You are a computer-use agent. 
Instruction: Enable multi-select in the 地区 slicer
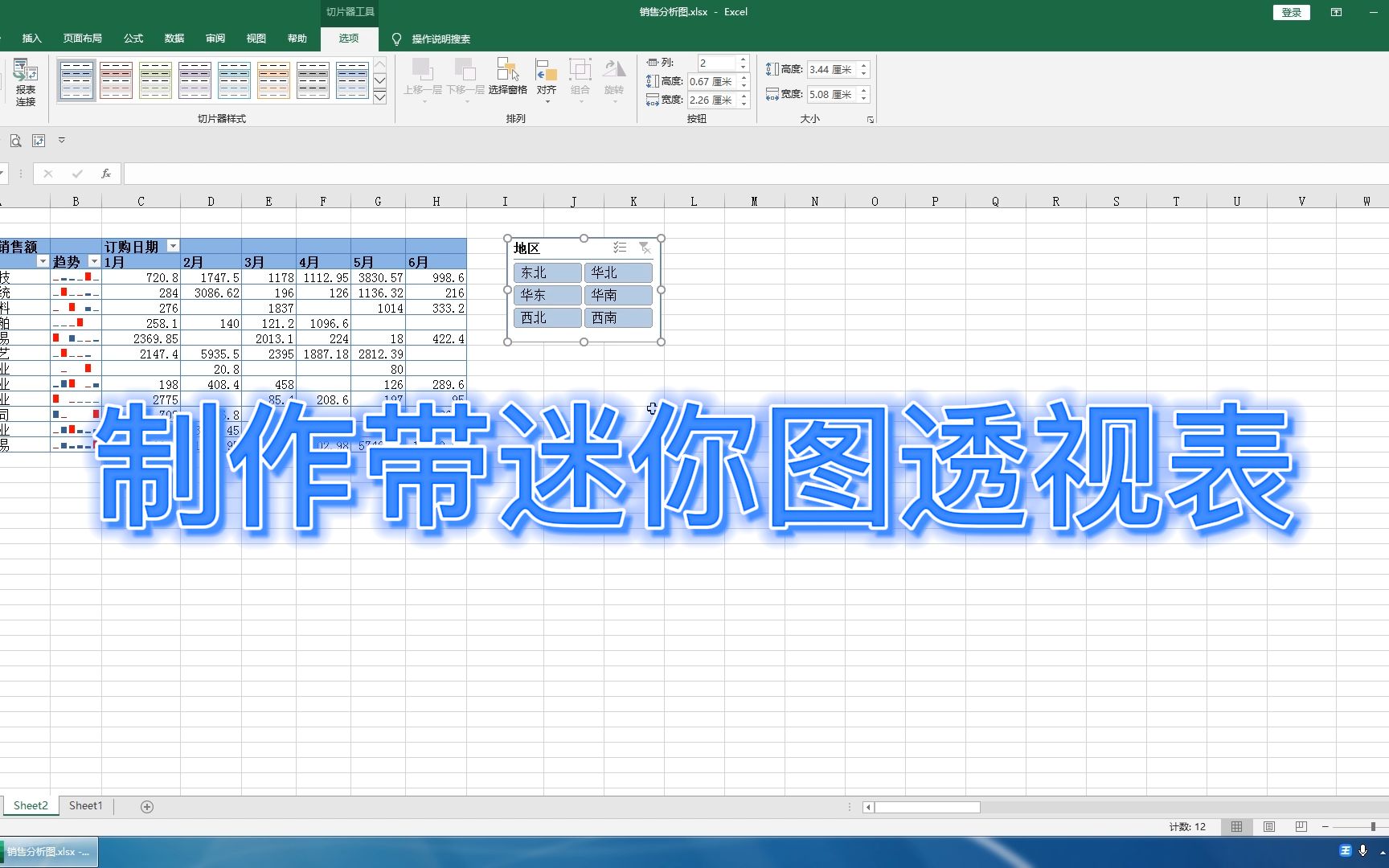(619, 248)
